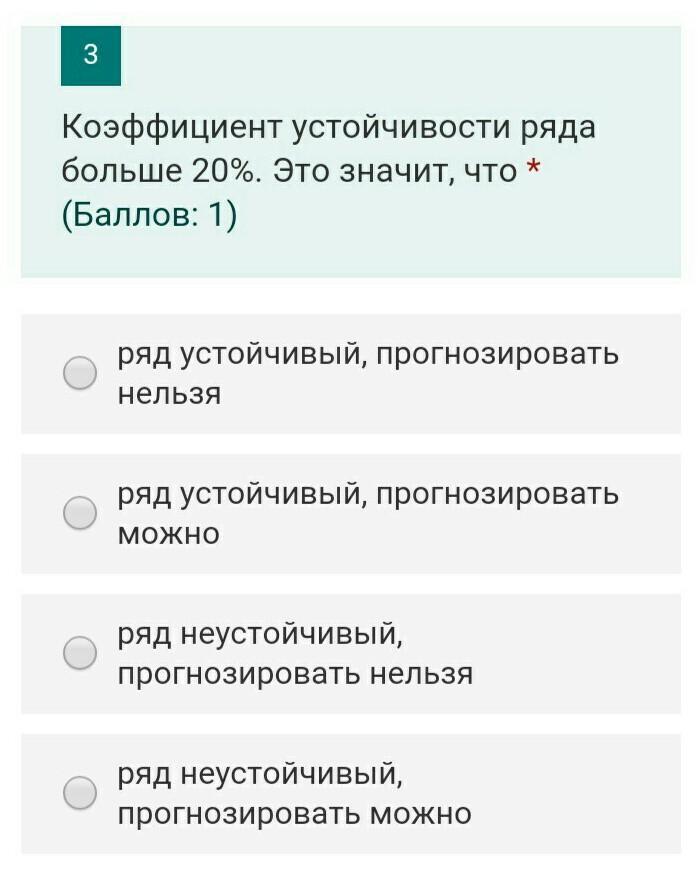This screenshot has height=894, width=698.
Task: Click the question number 3 badge
Action: (91, 56)
